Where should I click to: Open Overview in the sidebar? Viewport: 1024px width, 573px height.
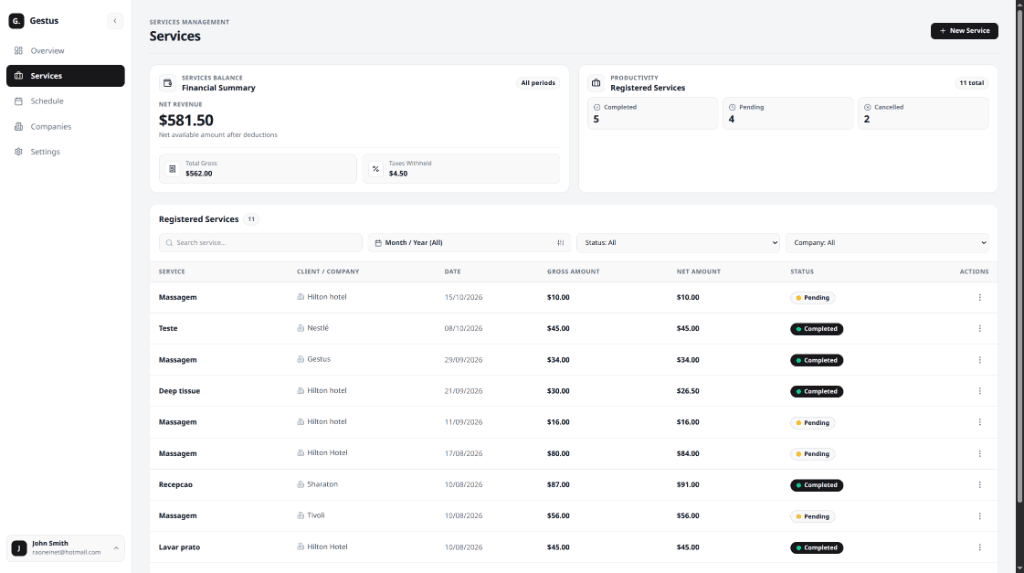click(65, 50)
